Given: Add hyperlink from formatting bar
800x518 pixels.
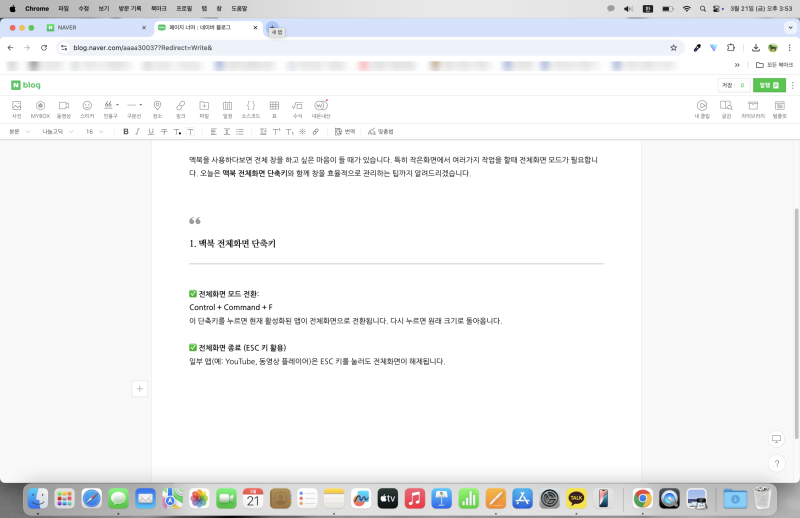Looking at the screenshot, I should 316,132.
